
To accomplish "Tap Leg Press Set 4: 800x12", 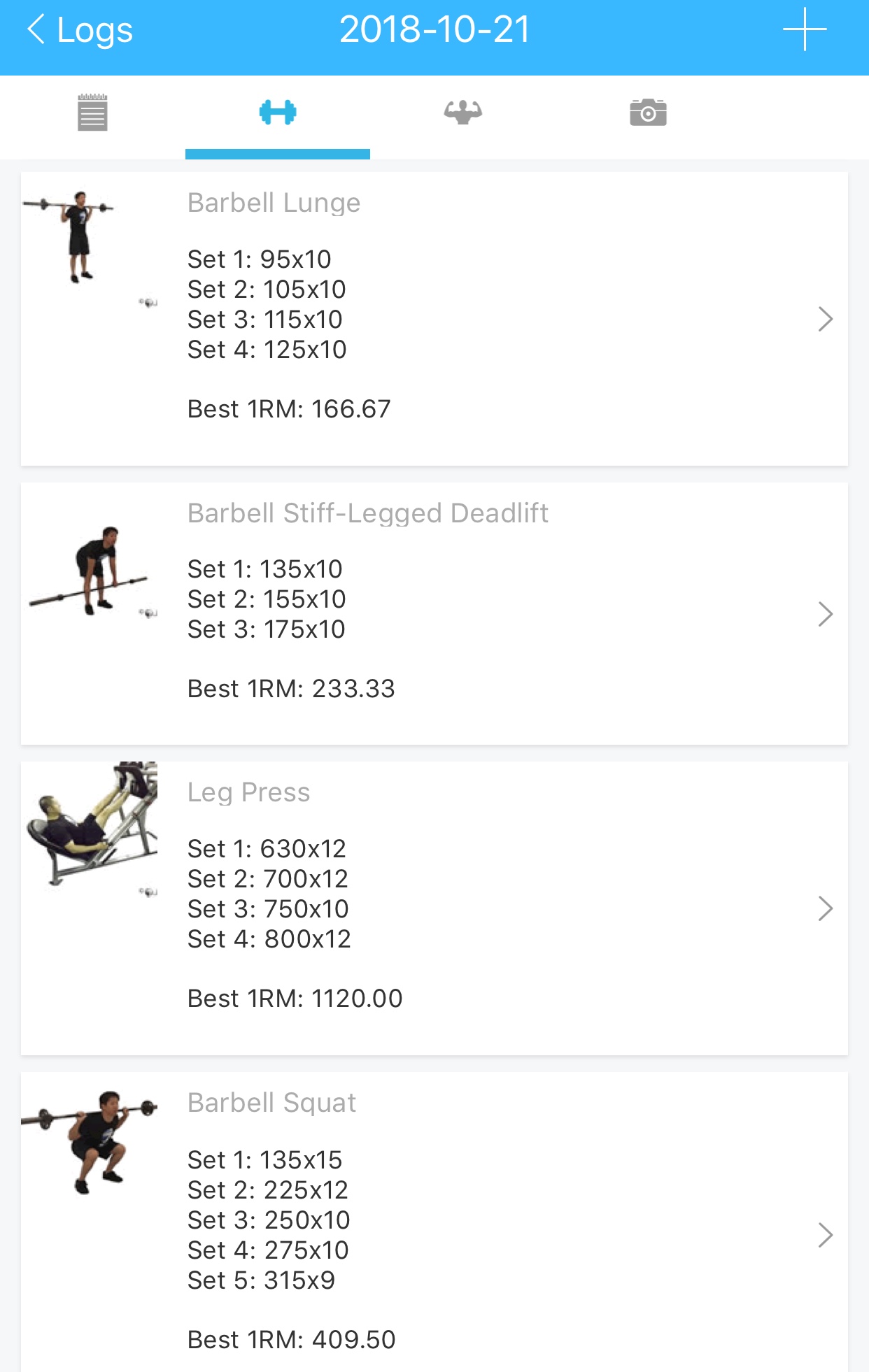I will coord(269,939).
